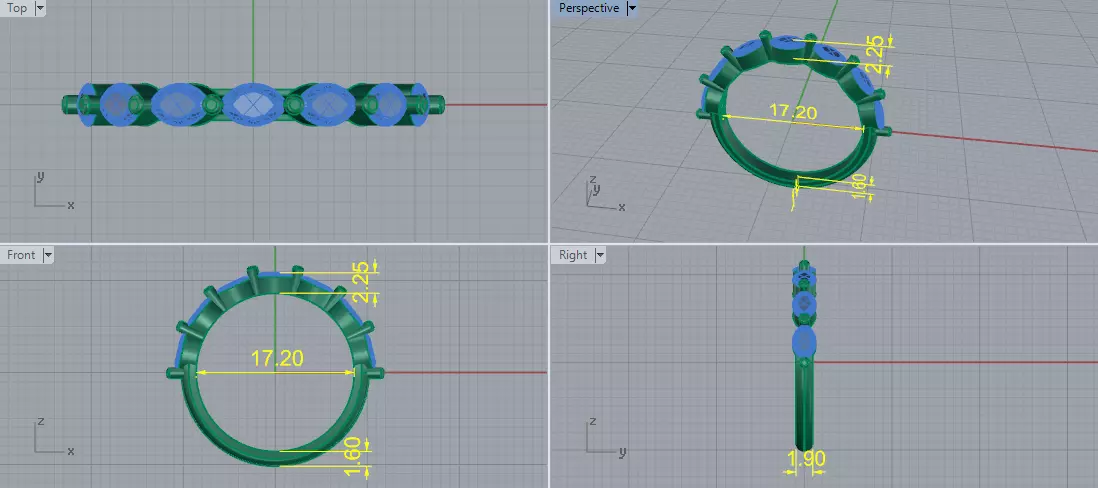
Task: Activate the Front viewport title label
Action: coord(21,255)
